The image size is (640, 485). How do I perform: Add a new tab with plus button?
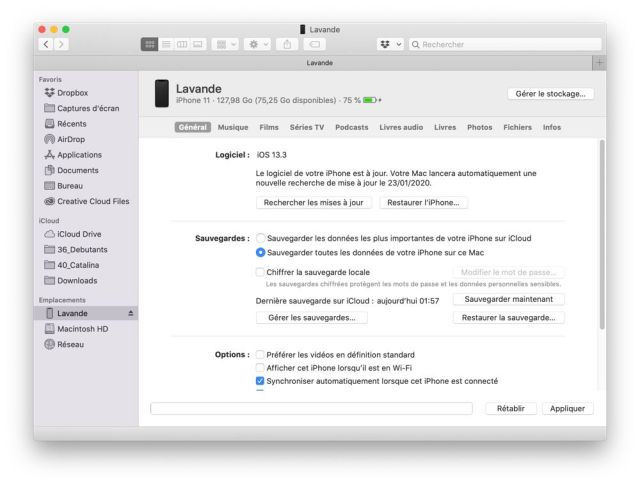click(599, 63)
